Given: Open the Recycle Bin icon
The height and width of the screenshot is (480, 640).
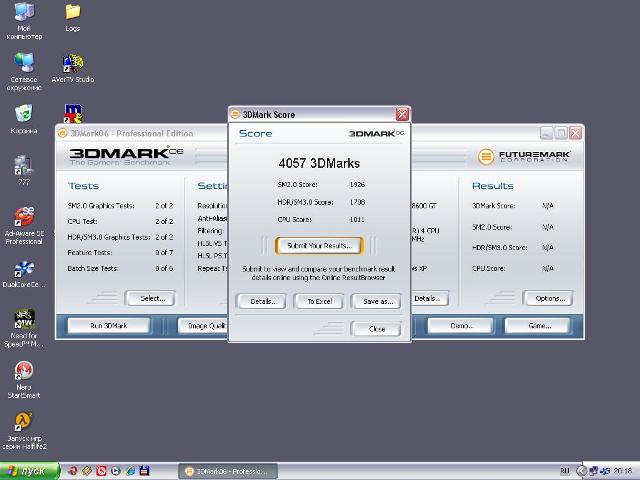Looking at the screenshot, I should 24,119.
